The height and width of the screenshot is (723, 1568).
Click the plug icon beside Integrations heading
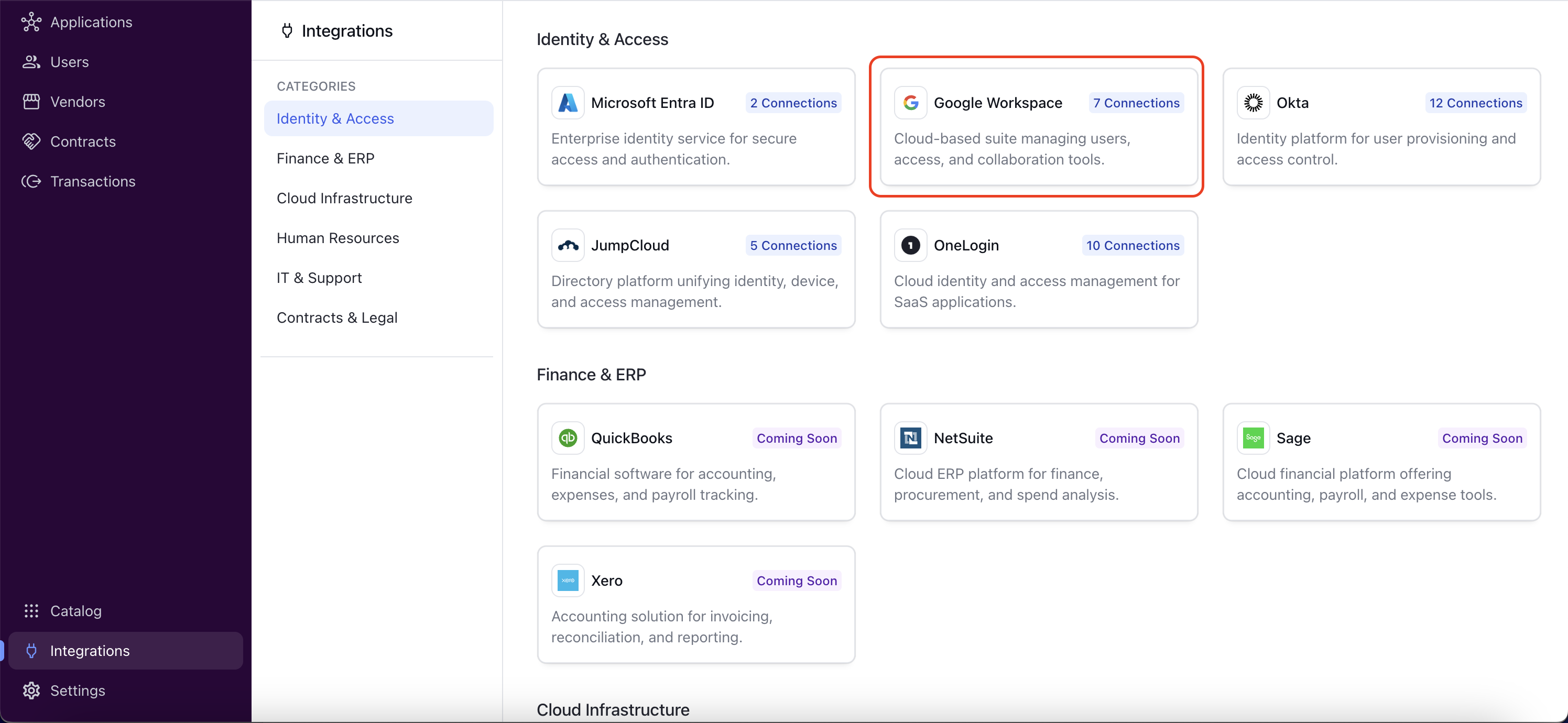click(x=287, y=30)
